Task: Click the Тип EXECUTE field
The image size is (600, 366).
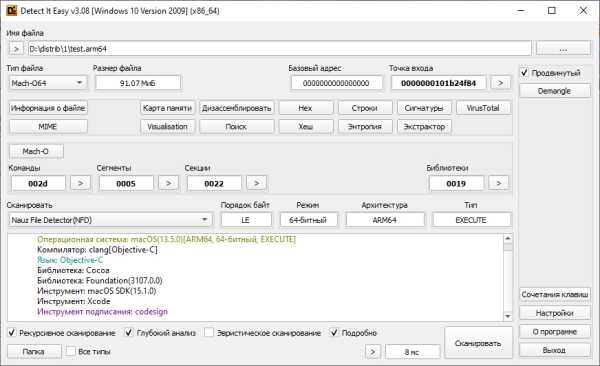Action: click(471, 220)
